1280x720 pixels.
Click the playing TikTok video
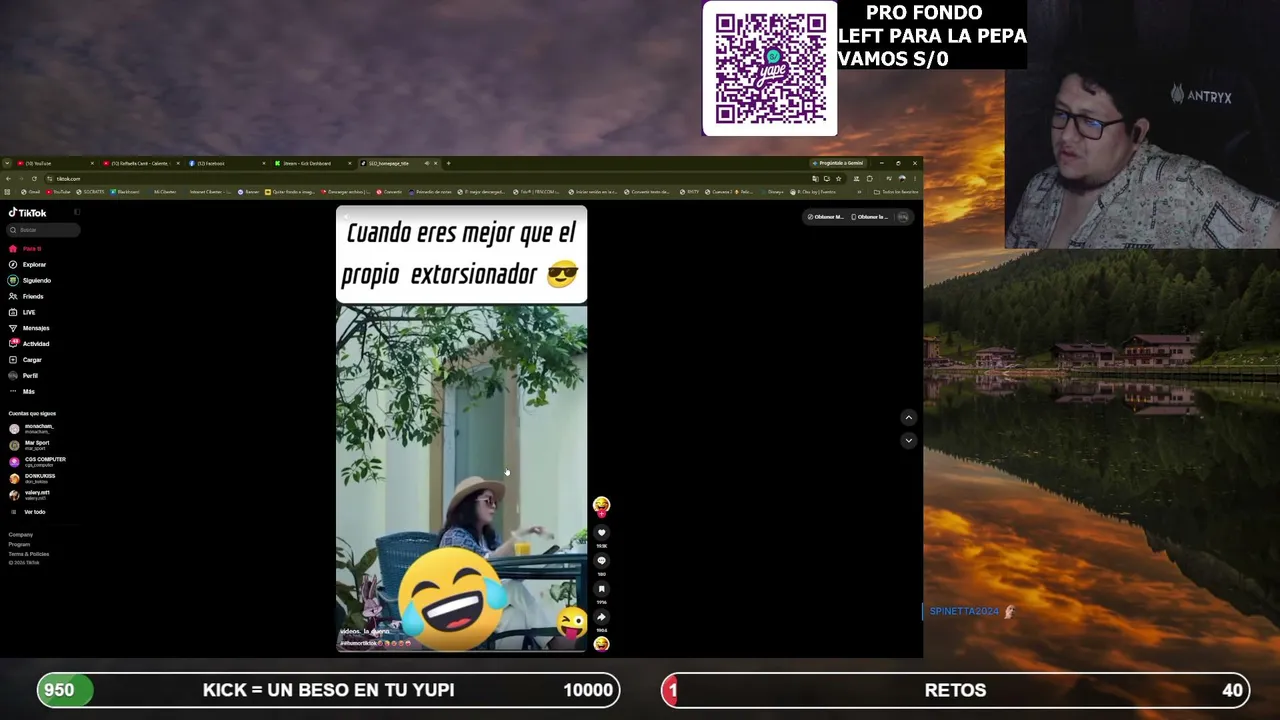461,429
